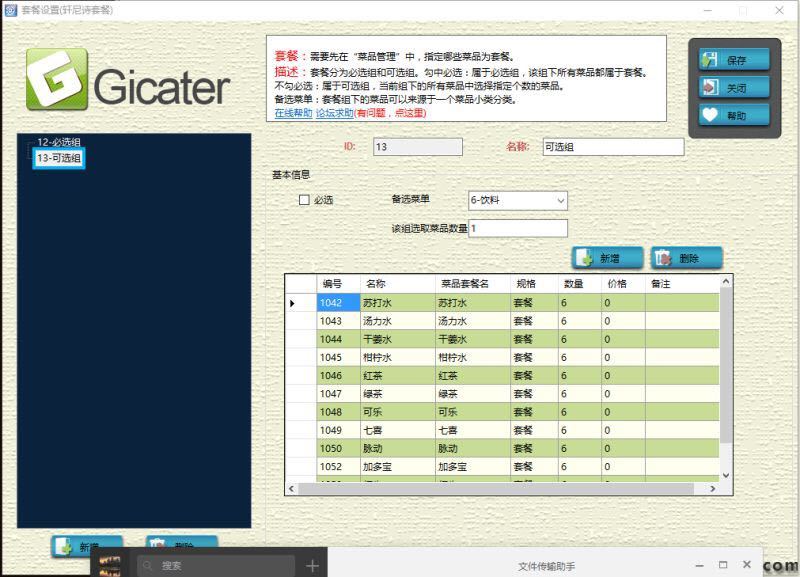The image size is (800, 577).
Task: Click the 编号 column header
Action: coord(332,284)
